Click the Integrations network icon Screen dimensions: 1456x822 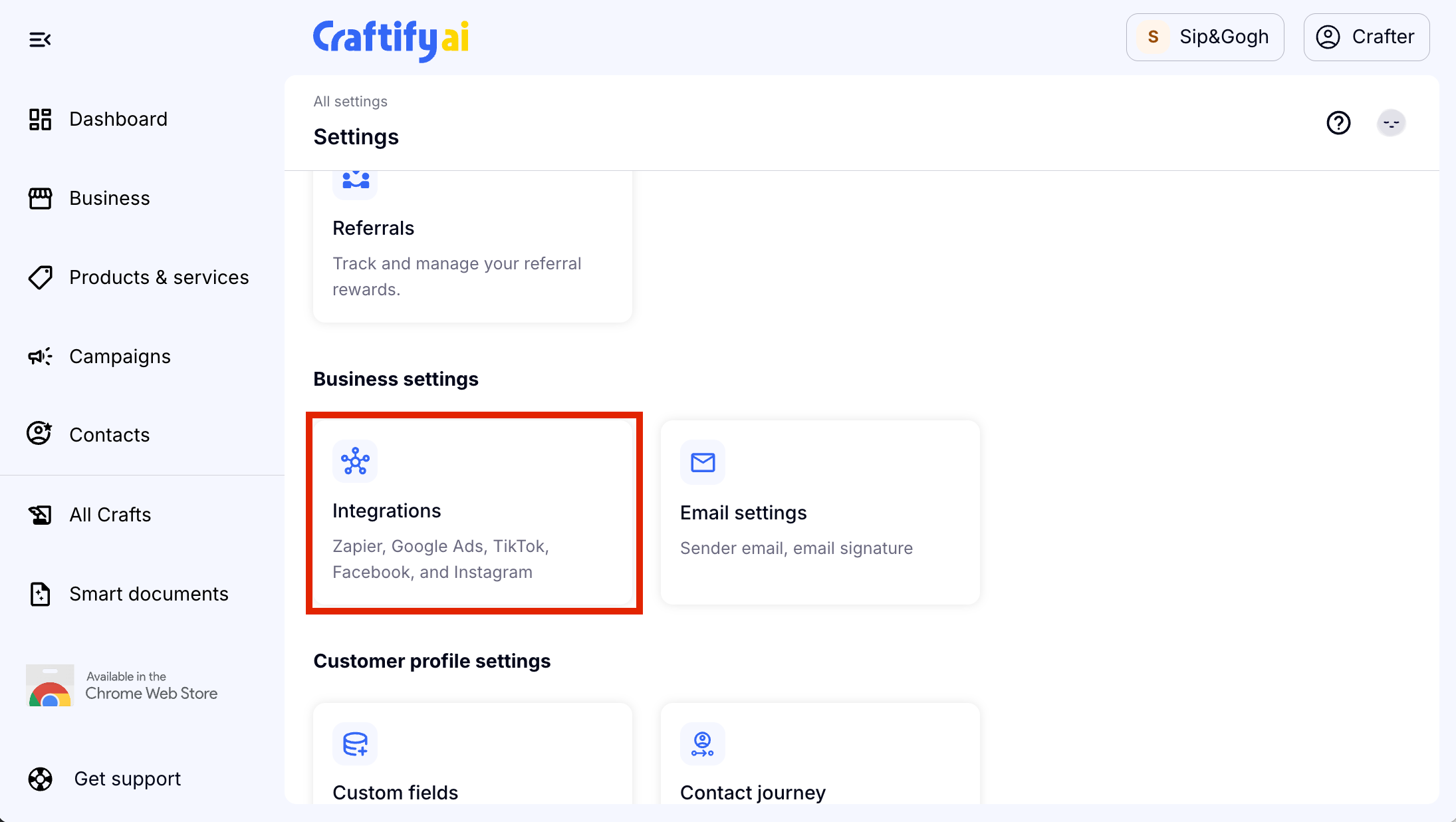click(355, 461)
